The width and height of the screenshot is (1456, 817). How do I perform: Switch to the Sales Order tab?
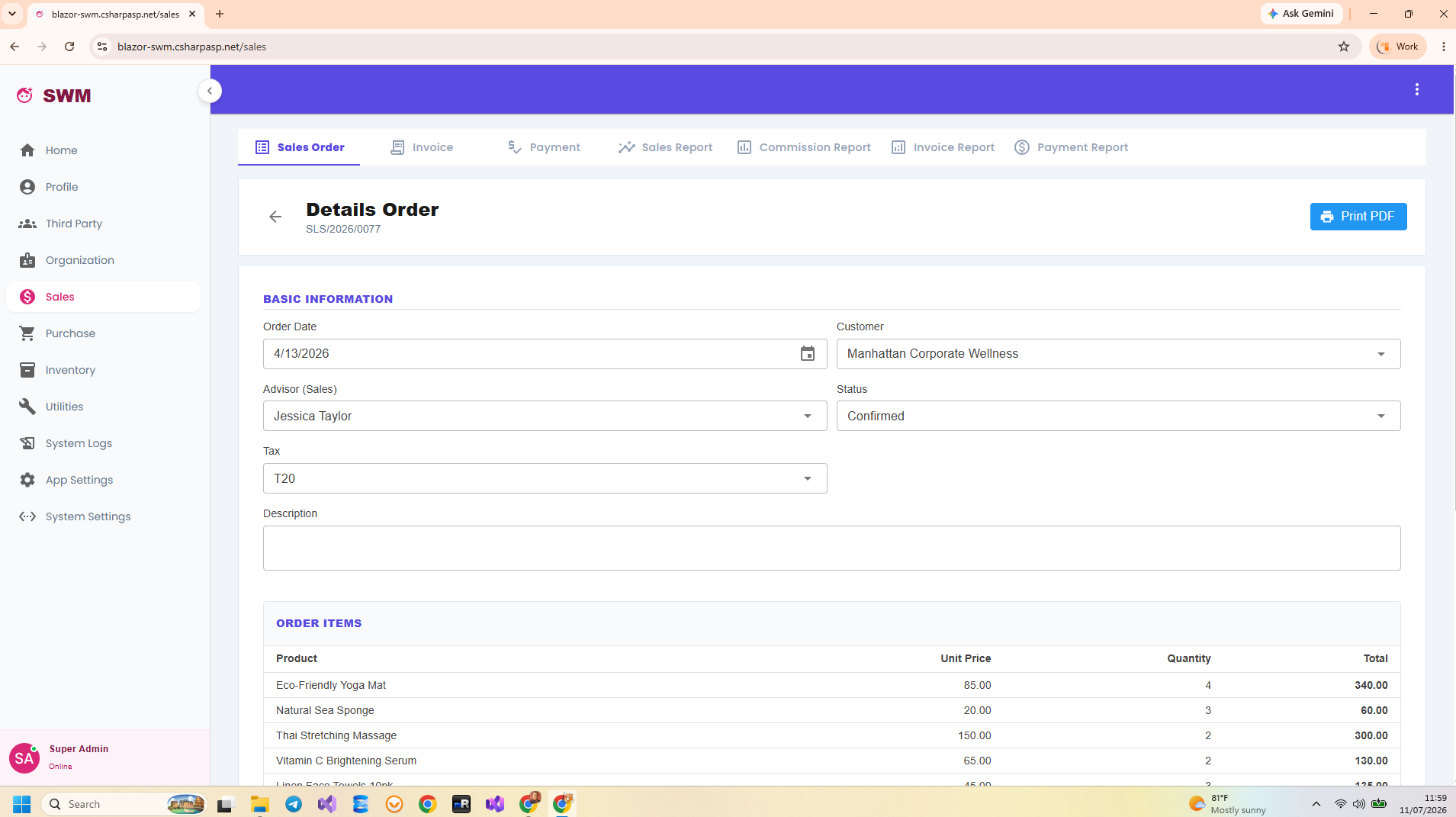tap(299, 147)
